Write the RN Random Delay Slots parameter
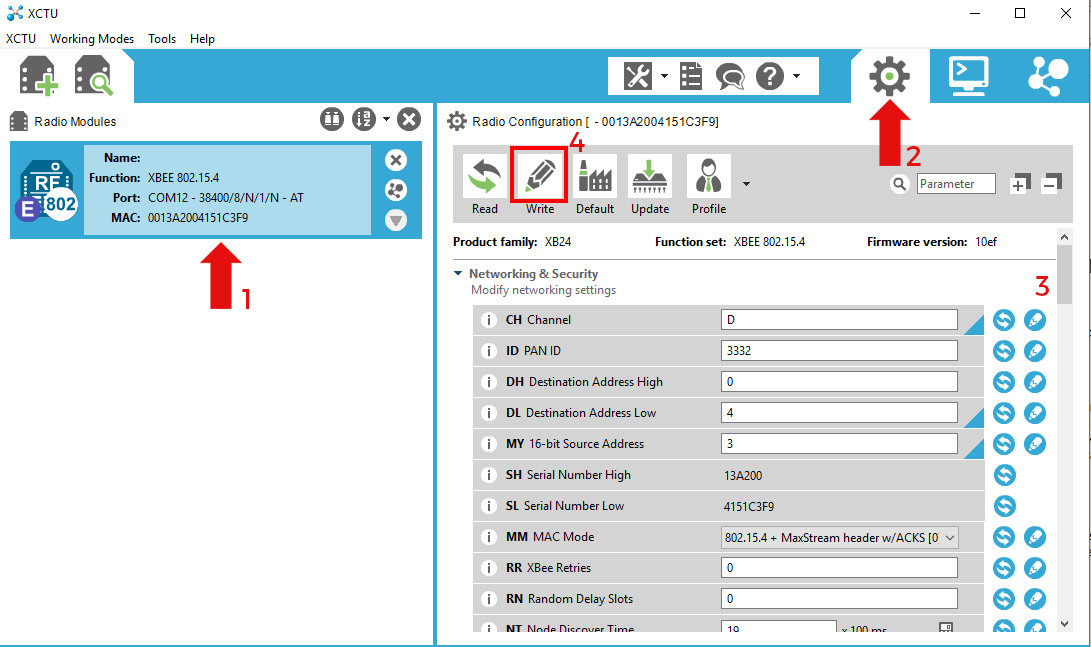 click(x=1035, y=599)
